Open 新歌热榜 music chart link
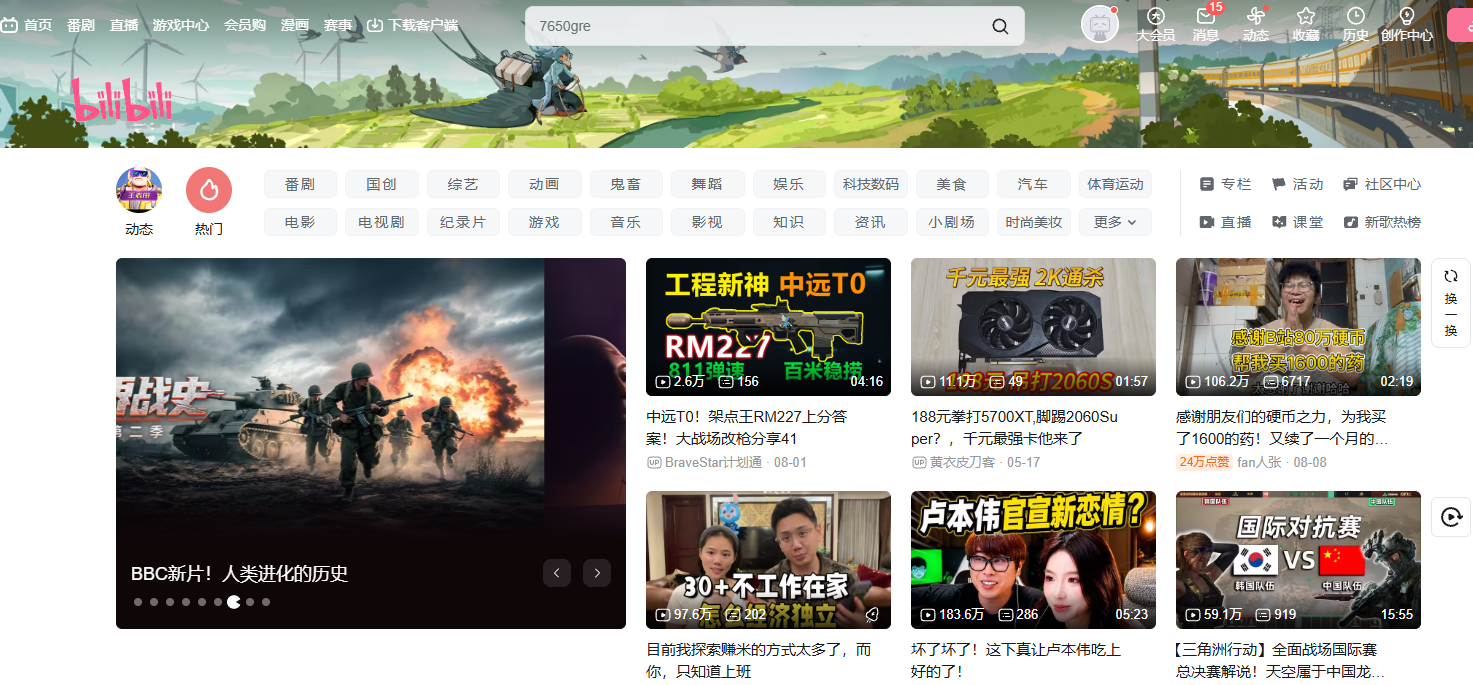Image resolution: width=1473 pixels, height=685 pixels. (1382, 222)
